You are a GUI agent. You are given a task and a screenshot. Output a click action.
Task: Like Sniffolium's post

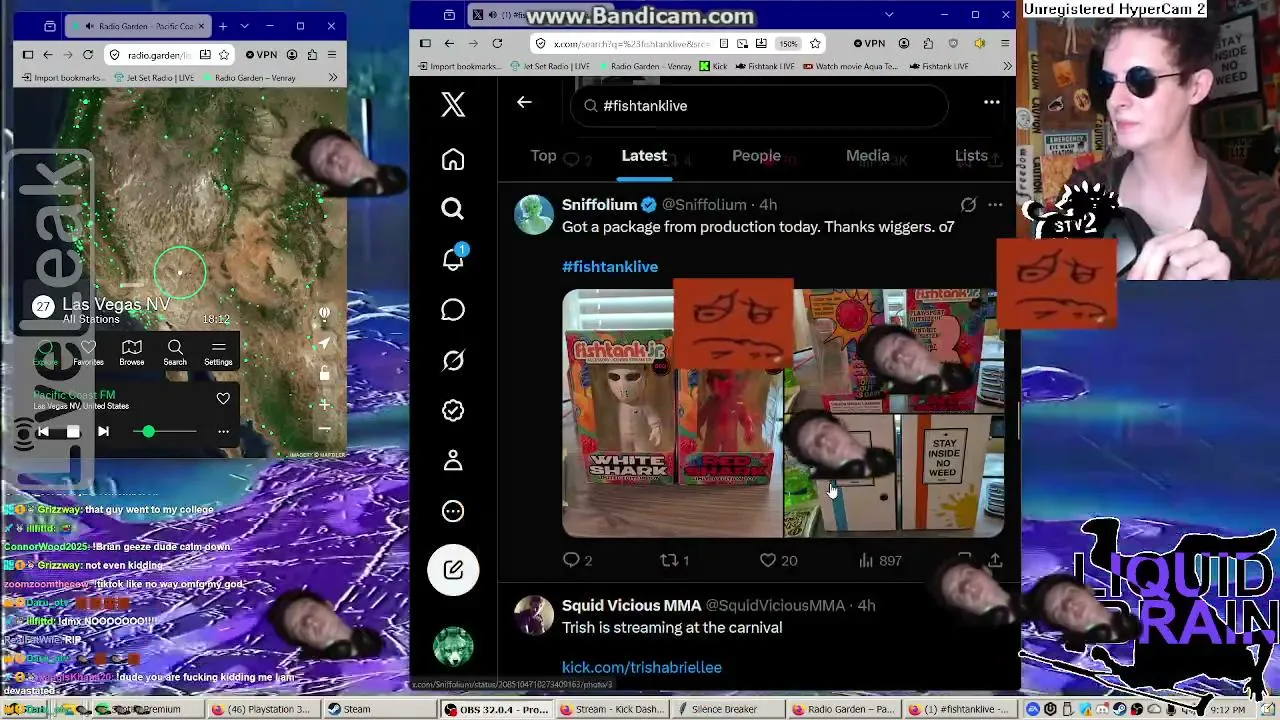point(778,561)
